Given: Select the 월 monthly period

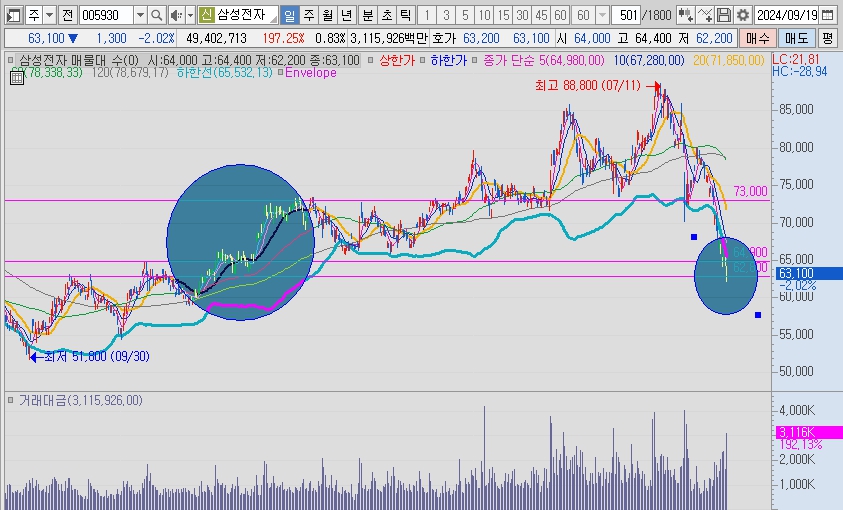Looking at the screenshot, I should (327, 15).
